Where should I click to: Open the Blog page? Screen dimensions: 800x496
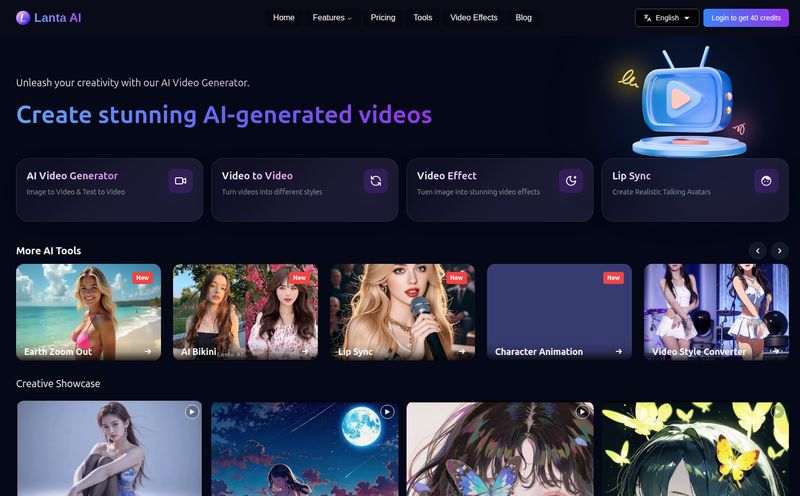[523, 18]
